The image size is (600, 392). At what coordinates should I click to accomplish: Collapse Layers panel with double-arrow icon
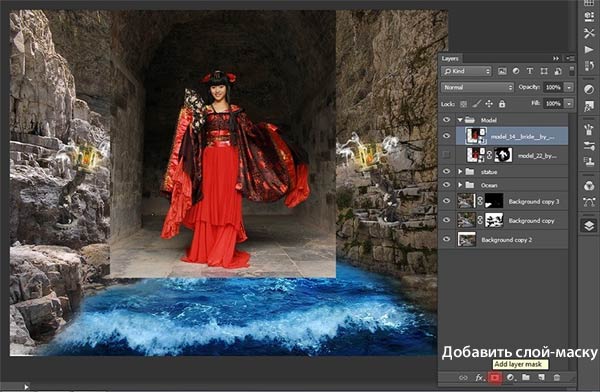pyautogui.click(x=556, y=58)
